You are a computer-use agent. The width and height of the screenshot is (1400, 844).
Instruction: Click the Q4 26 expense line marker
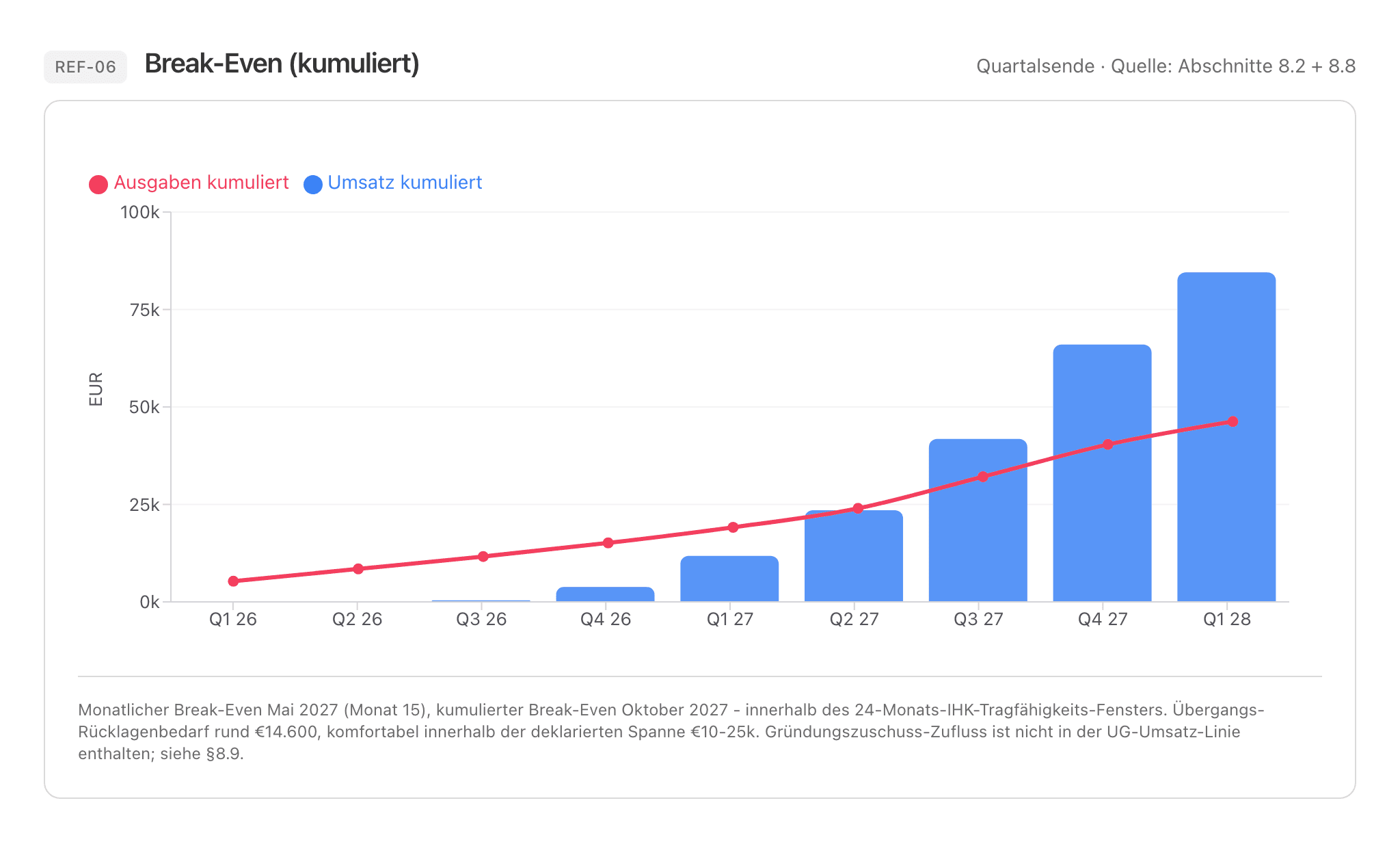pyautogui.click(x=608, y=543)
